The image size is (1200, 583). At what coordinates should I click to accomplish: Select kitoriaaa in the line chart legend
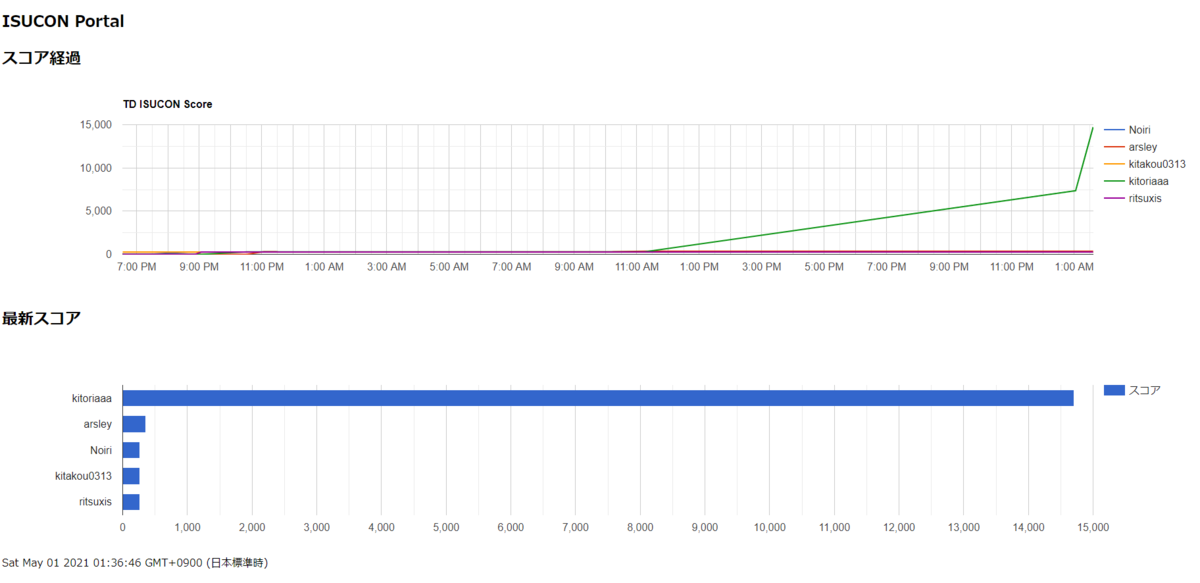[1148, 181]
